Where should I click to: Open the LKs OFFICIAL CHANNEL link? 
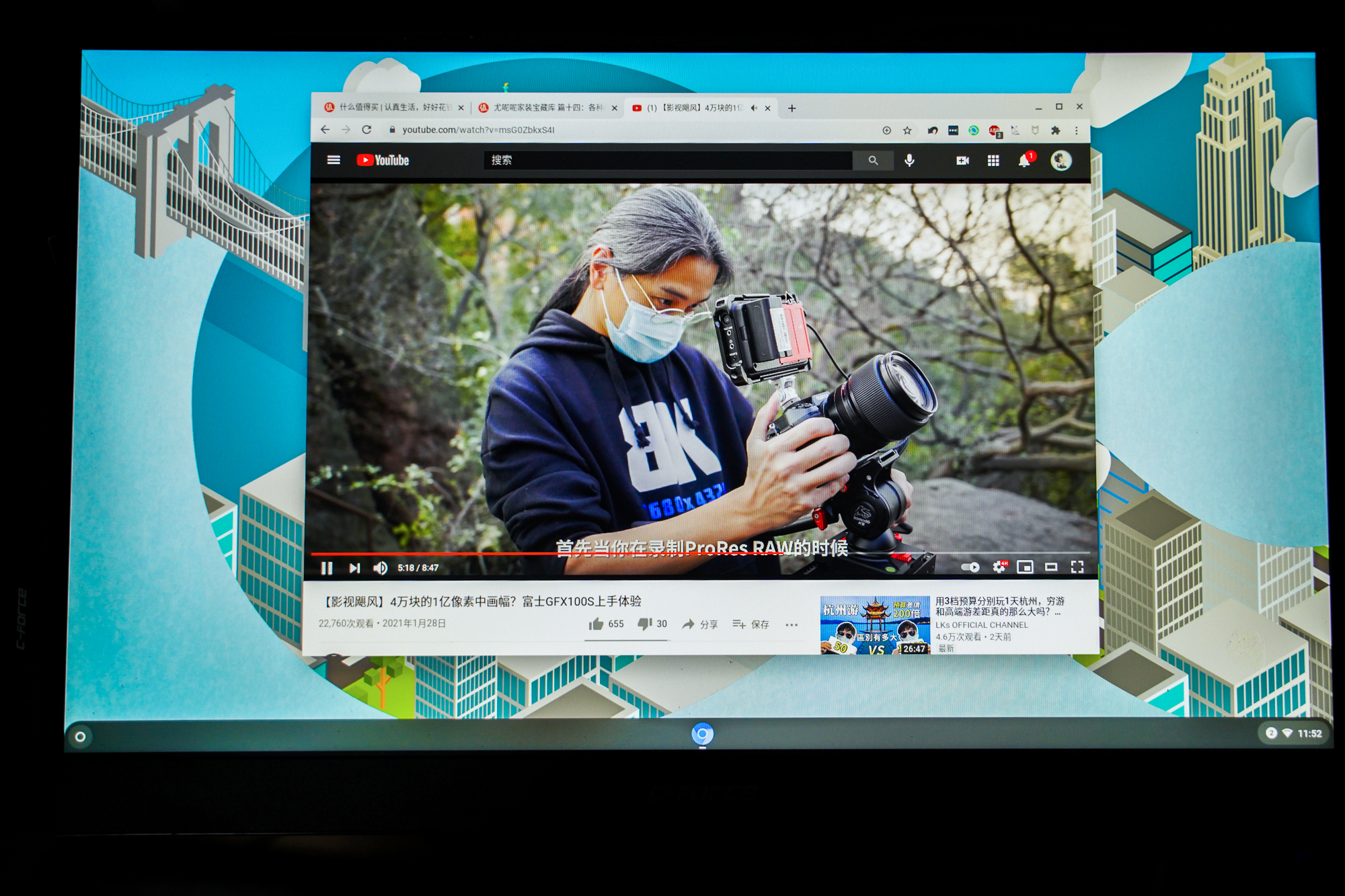981,625
